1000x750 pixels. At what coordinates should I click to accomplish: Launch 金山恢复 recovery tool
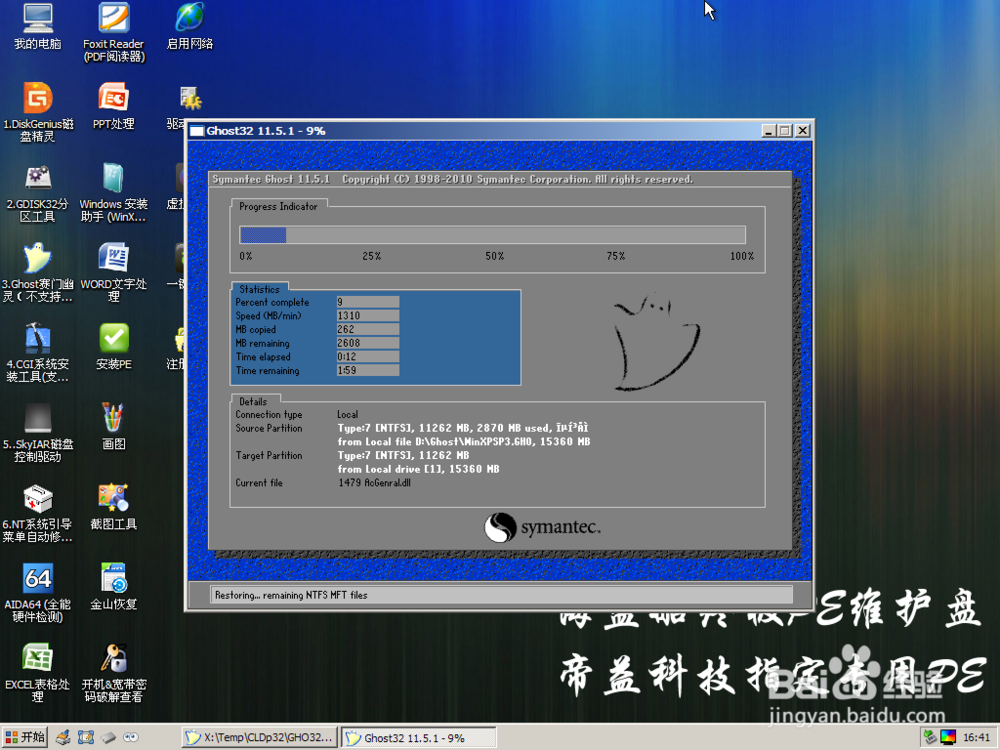112,578
